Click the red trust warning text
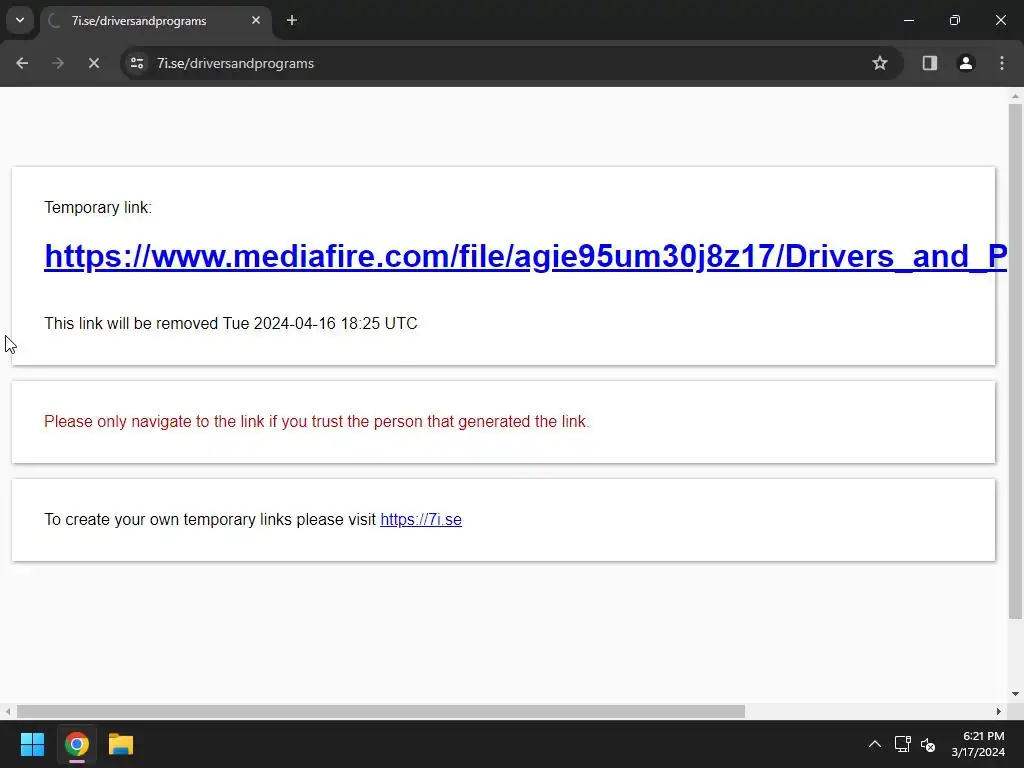The width and height of the screenshot is (1024, 768). point(317,421)
